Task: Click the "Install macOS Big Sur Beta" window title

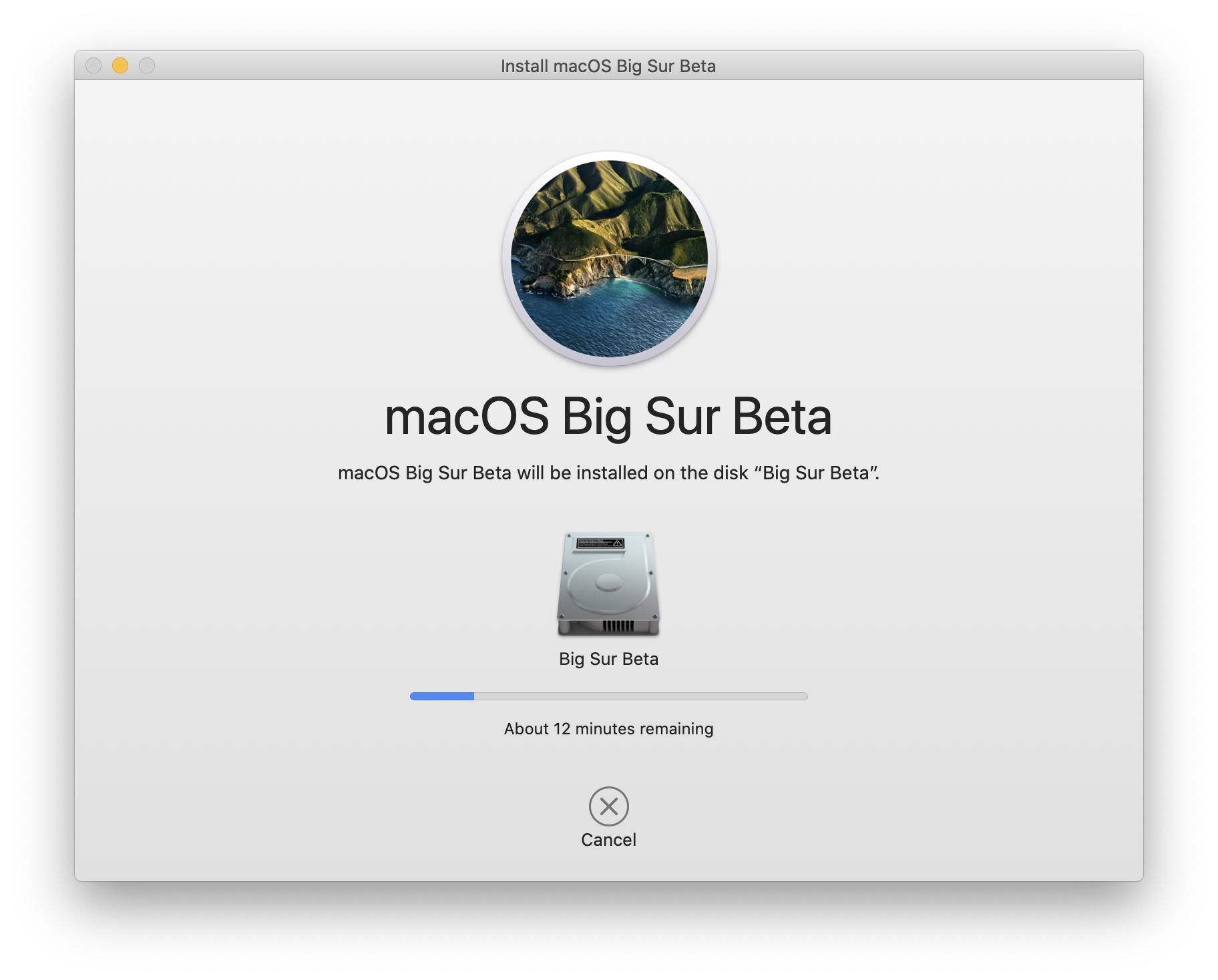Action: (608, 66)
